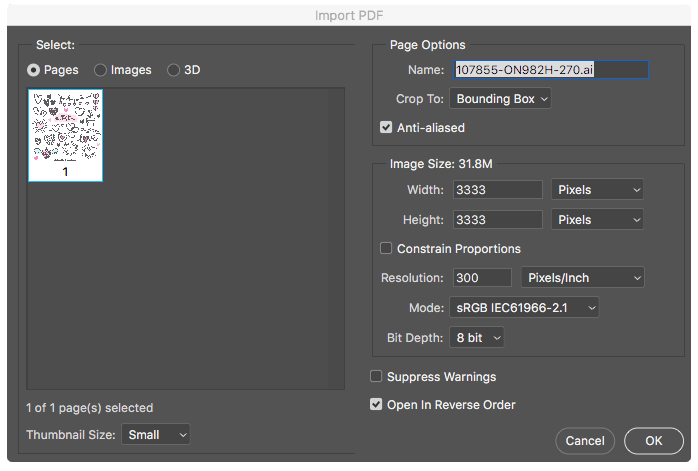Select the Images radio option
The height and width of the screenshot is (471, 698).
coord(100,70)
